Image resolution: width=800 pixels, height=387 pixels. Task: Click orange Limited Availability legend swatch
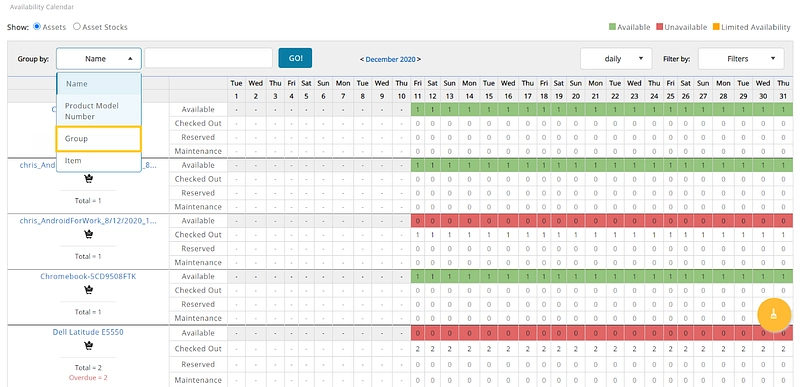click(x=716, y=27)
